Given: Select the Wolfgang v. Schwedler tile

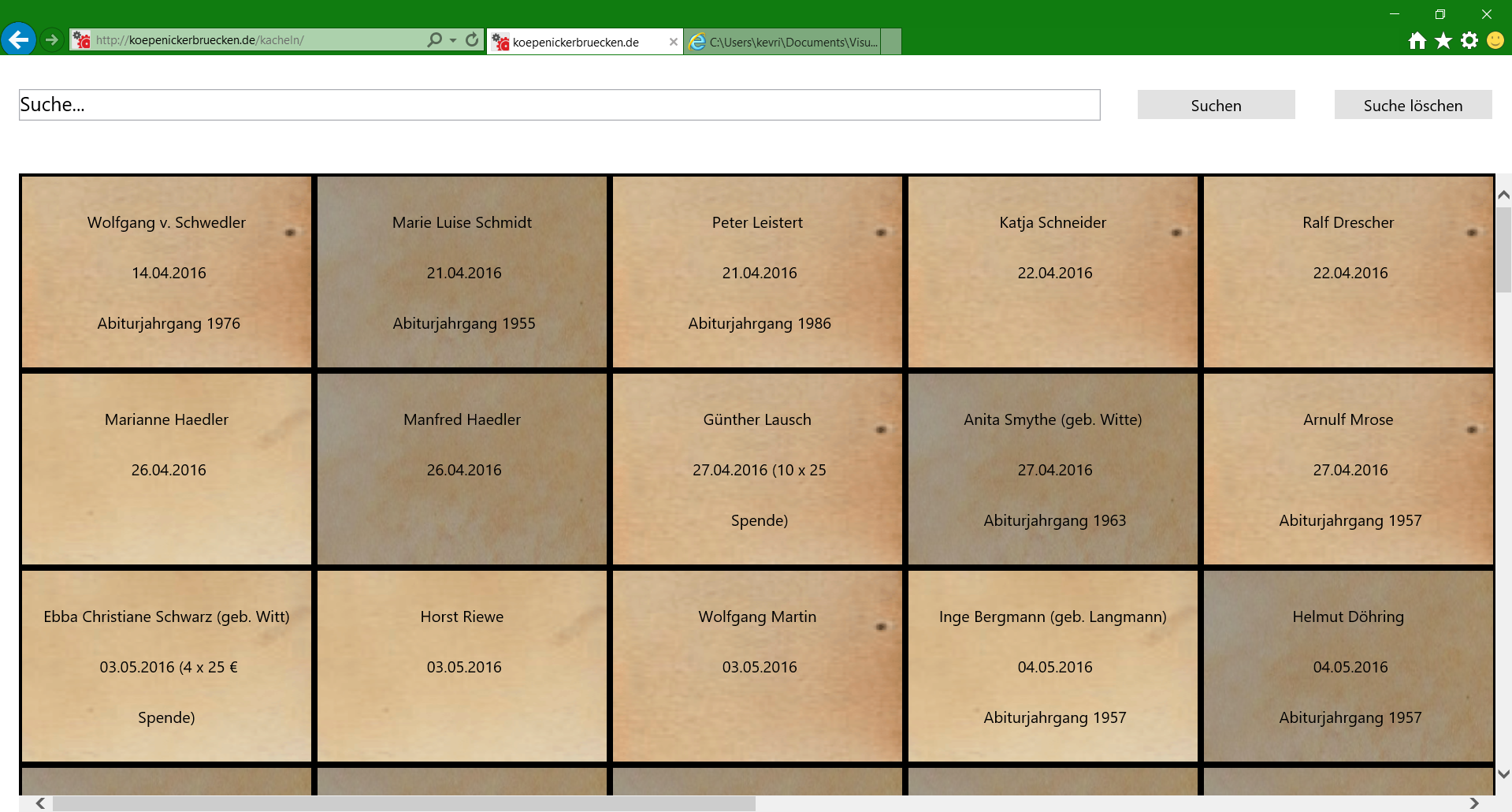Looking at the screenshot, I should coord(166,271).
